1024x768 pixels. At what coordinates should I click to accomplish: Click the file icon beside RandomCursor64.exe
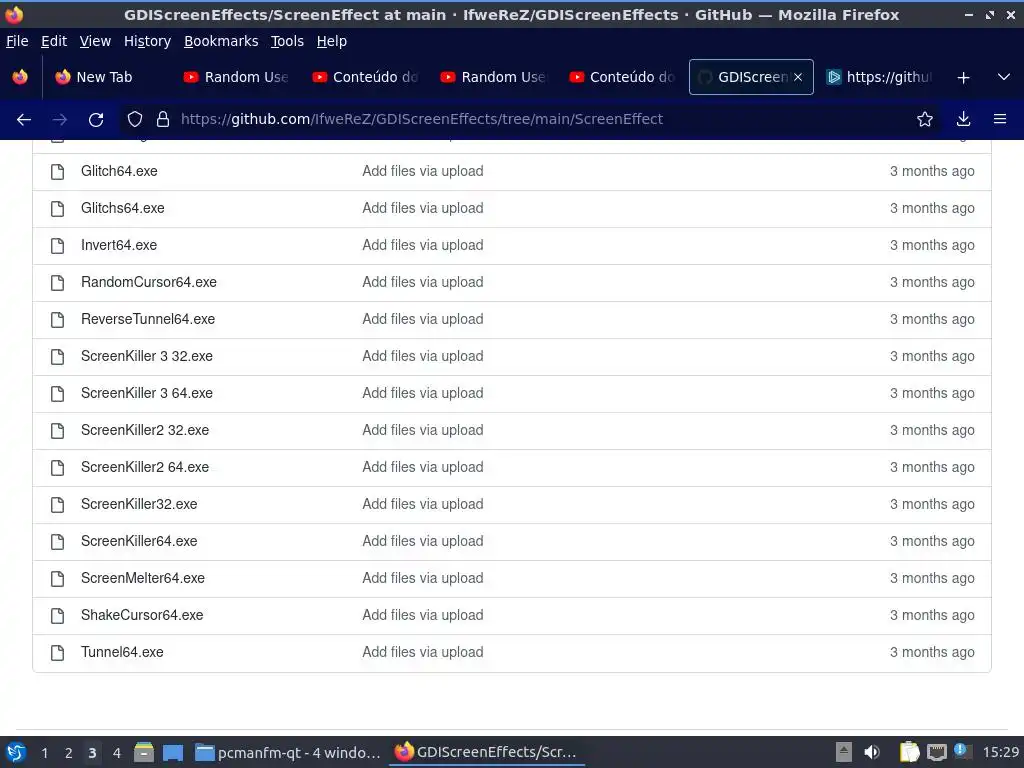point(57,283)
